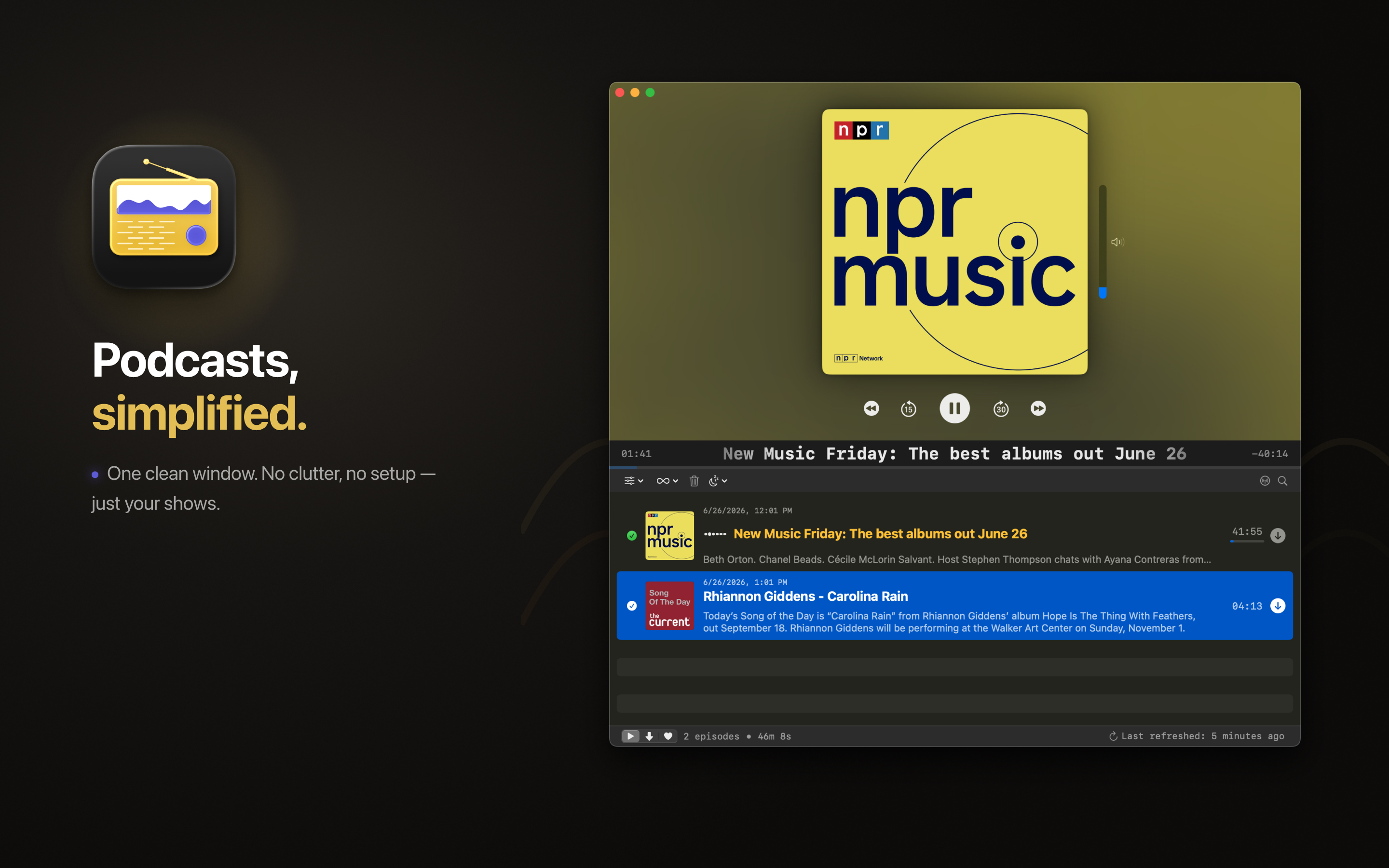Image resolution: width=1389 pixels, height=868 pixels.
Task: Open the infinity playback-mode dropdown
Action: 667,481
